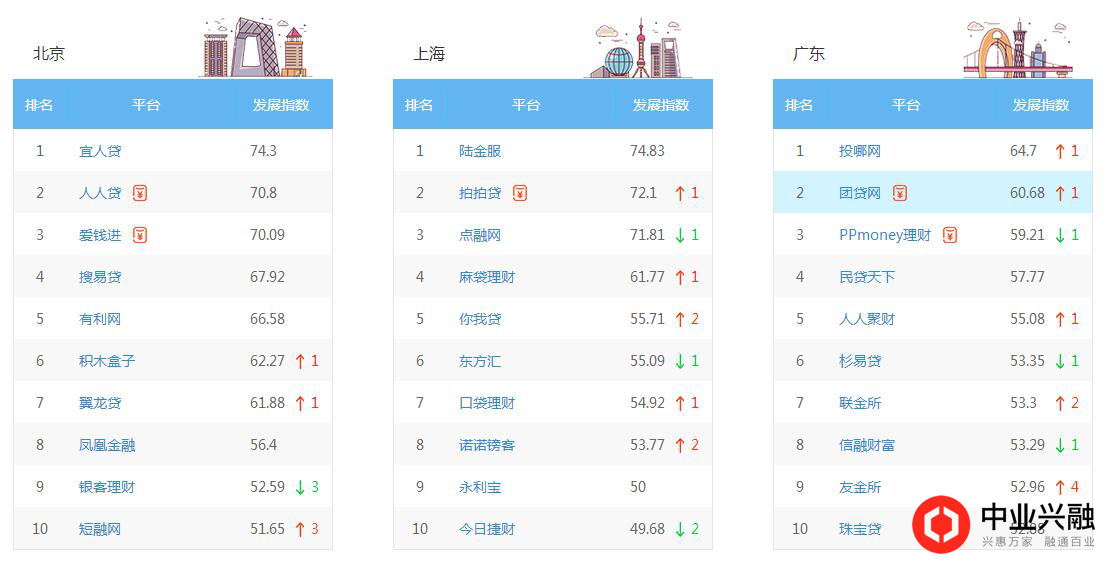Open the 有利网 platform link

click(100, 319)
